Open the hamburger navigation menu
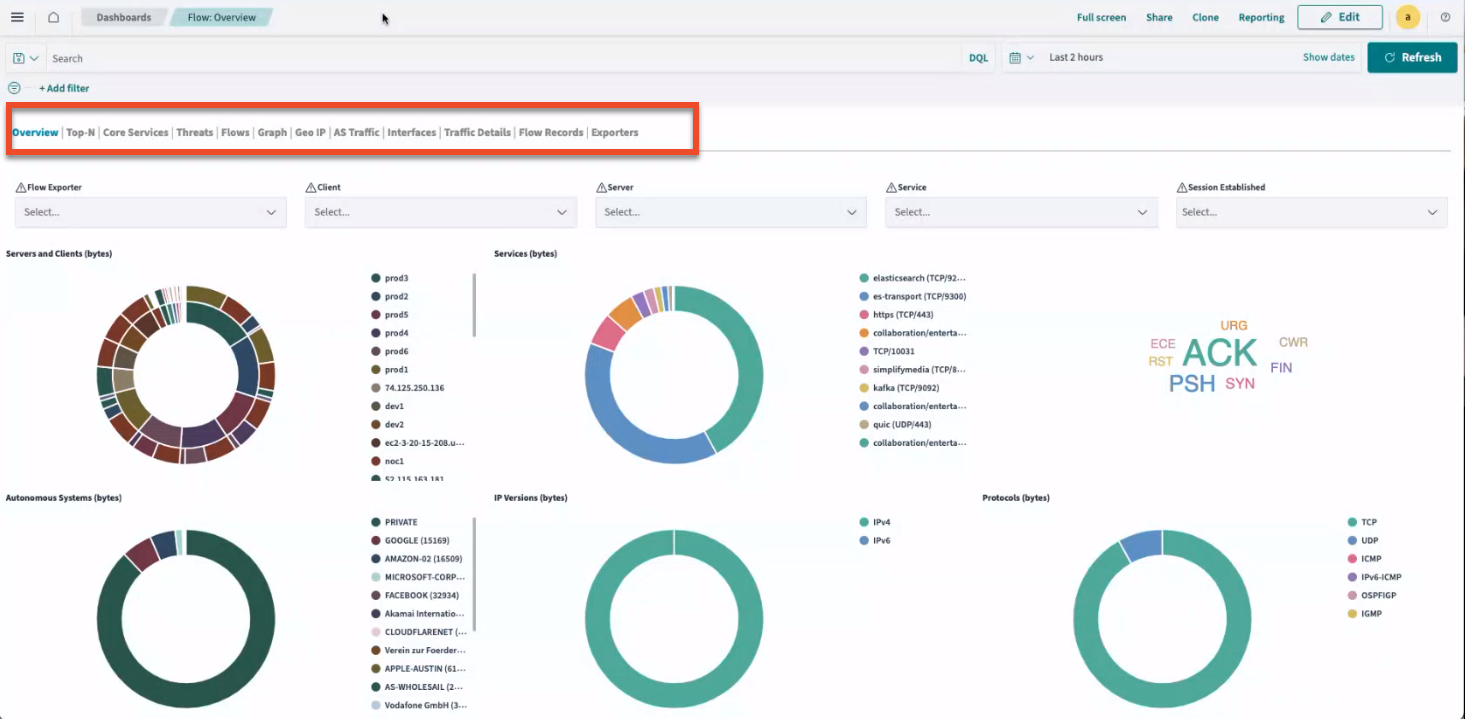This screenshot has width=1465, height=719. pos(17,17)
